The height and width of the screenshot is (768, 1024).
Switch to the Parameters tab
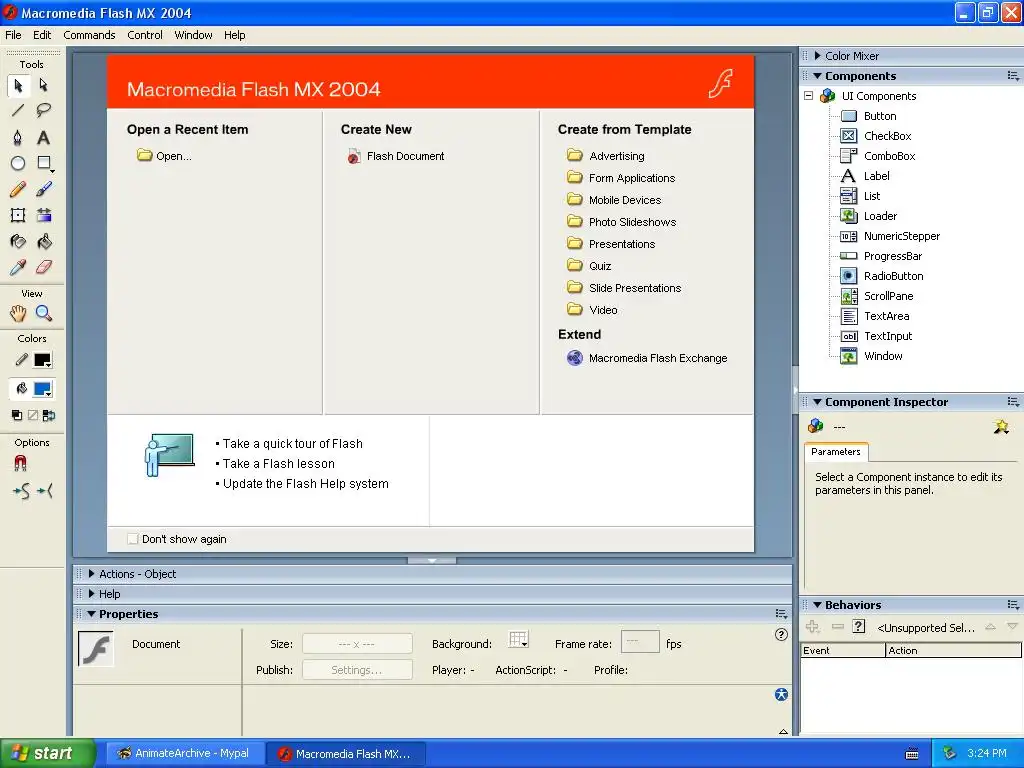click(836, 452)
